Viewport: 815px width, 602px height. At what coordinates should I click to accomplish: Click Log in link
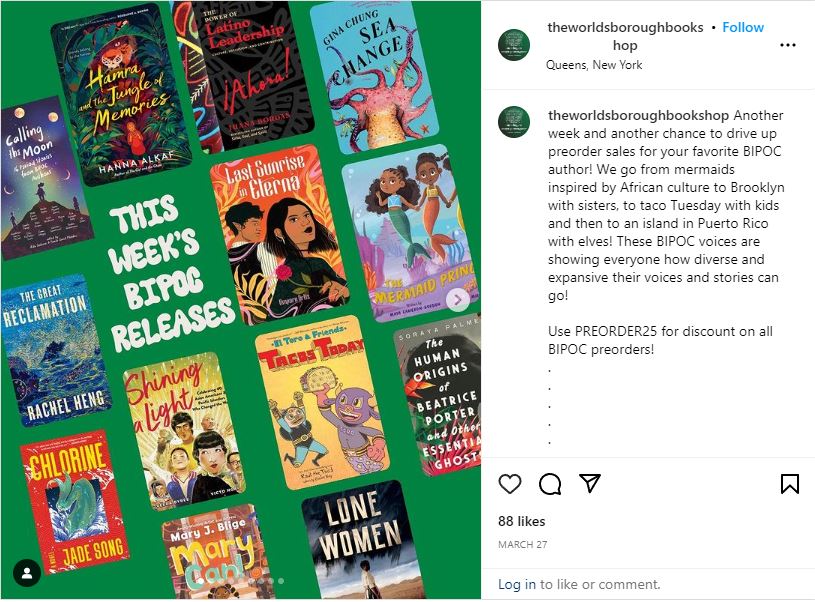coord(517,584)
